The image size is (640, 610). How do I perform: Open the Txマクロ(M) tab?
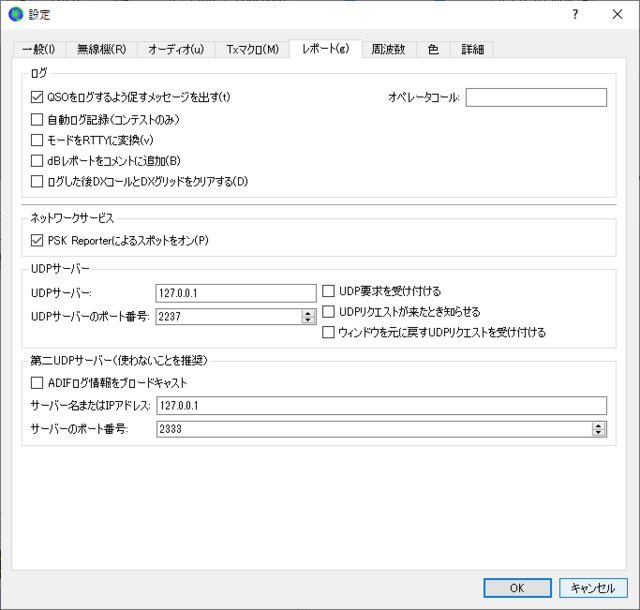point(252,49)
